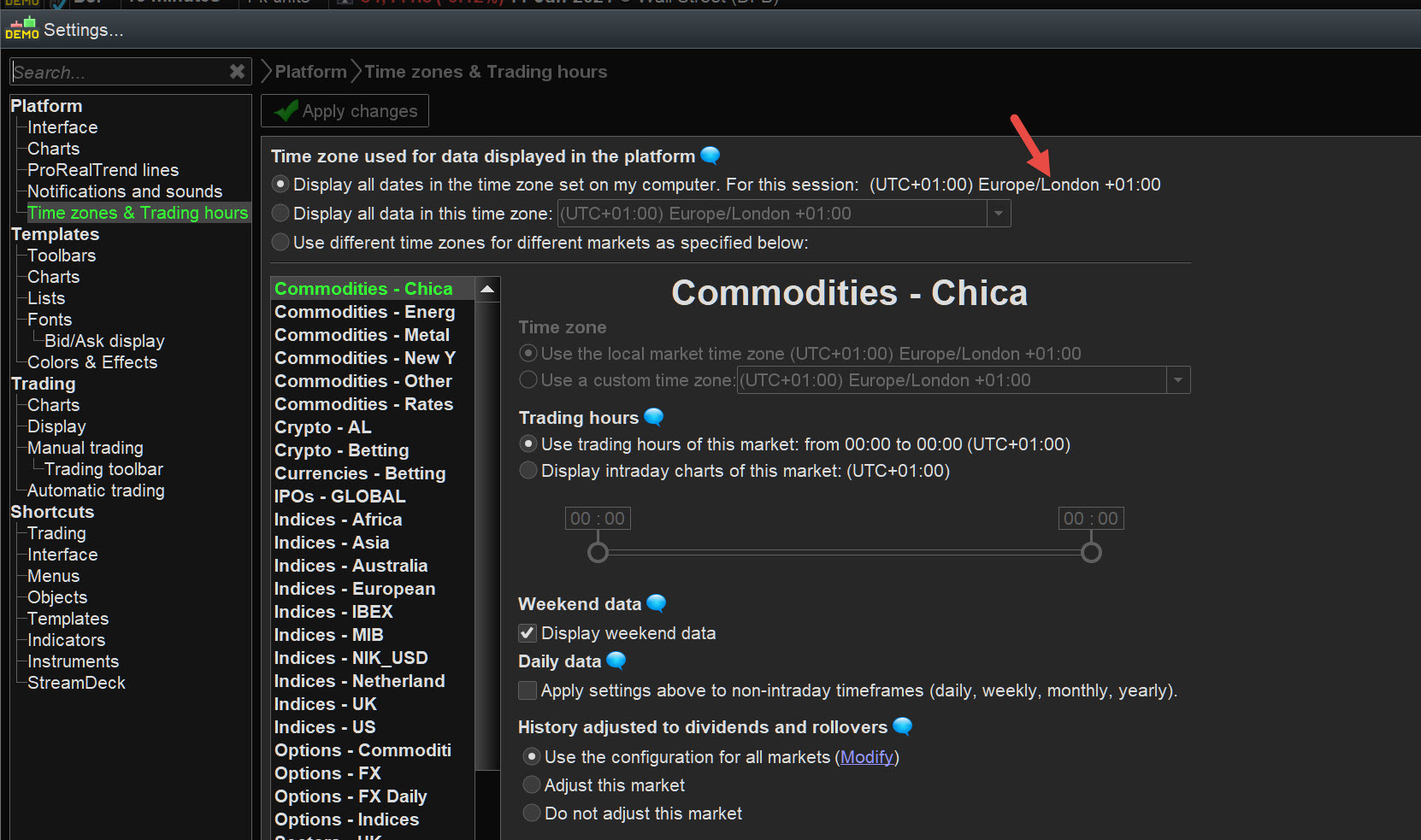
Task: Open Interface under Platform
Action: coord(62,127)
